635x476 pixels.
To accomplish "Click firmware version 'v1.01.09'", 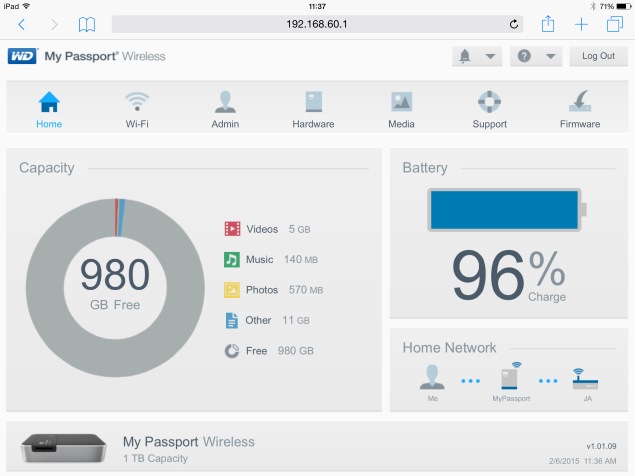I will click(x=601, y=446).
